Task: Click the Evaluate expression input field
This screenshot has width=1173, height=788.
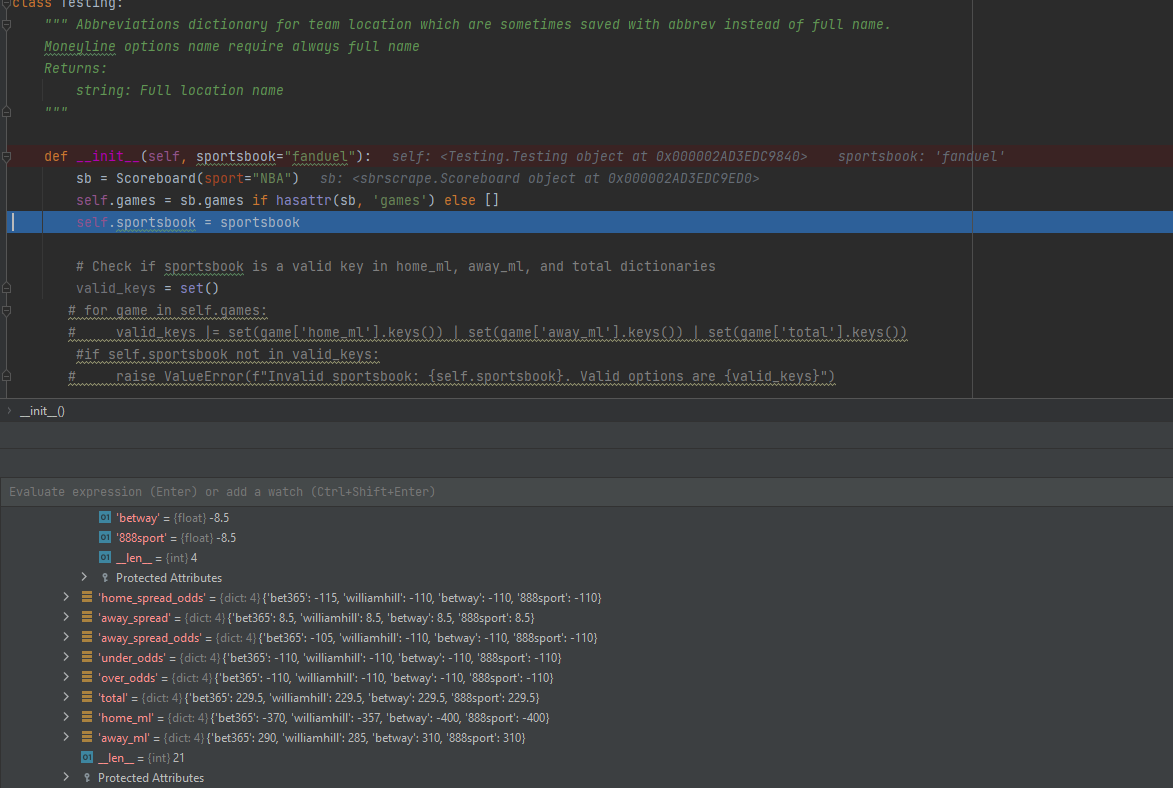Action: coord(586,492)
